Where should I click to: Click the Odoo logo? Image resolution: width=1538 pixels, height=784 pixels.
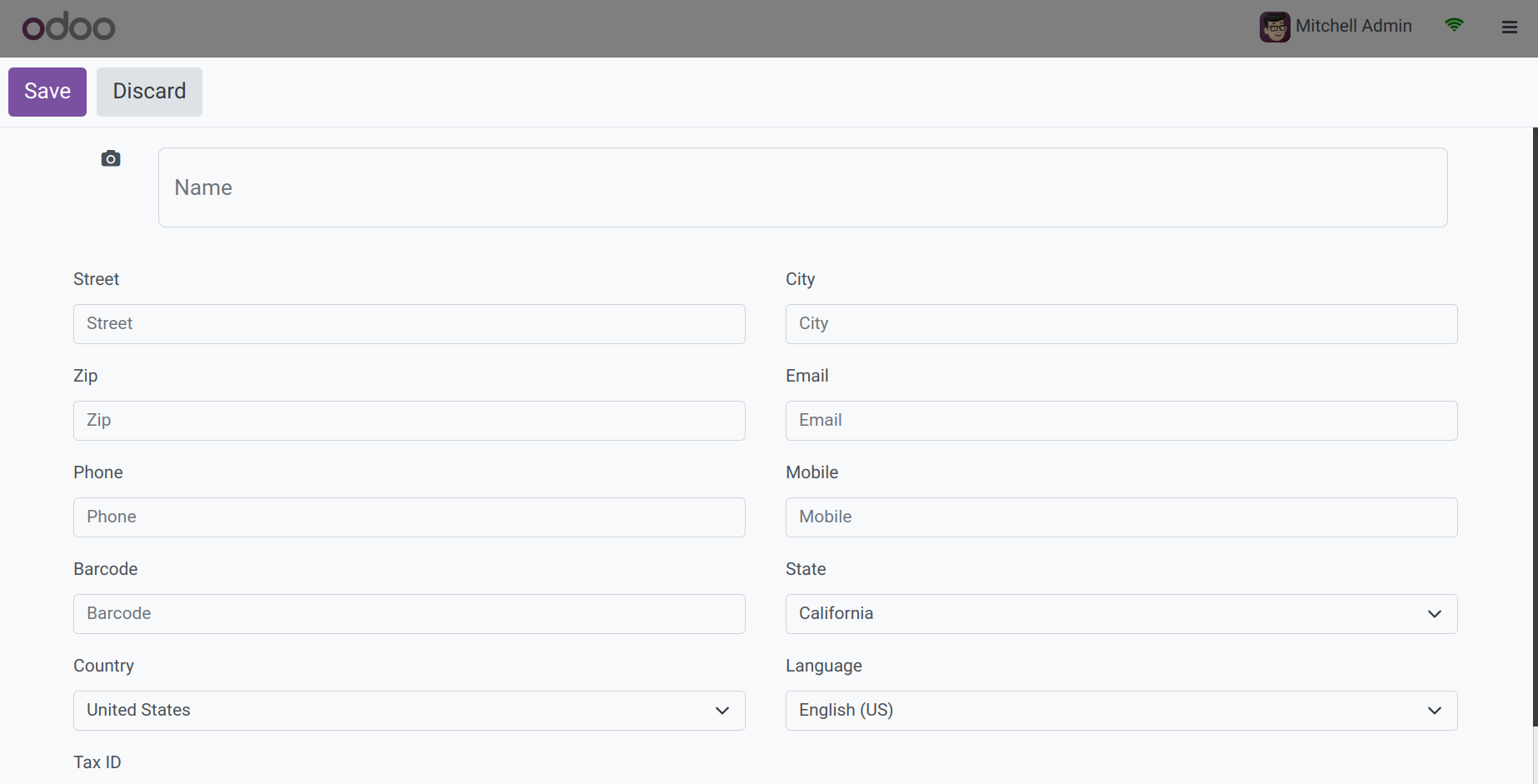pyautogui.click(x=68, y=27)
